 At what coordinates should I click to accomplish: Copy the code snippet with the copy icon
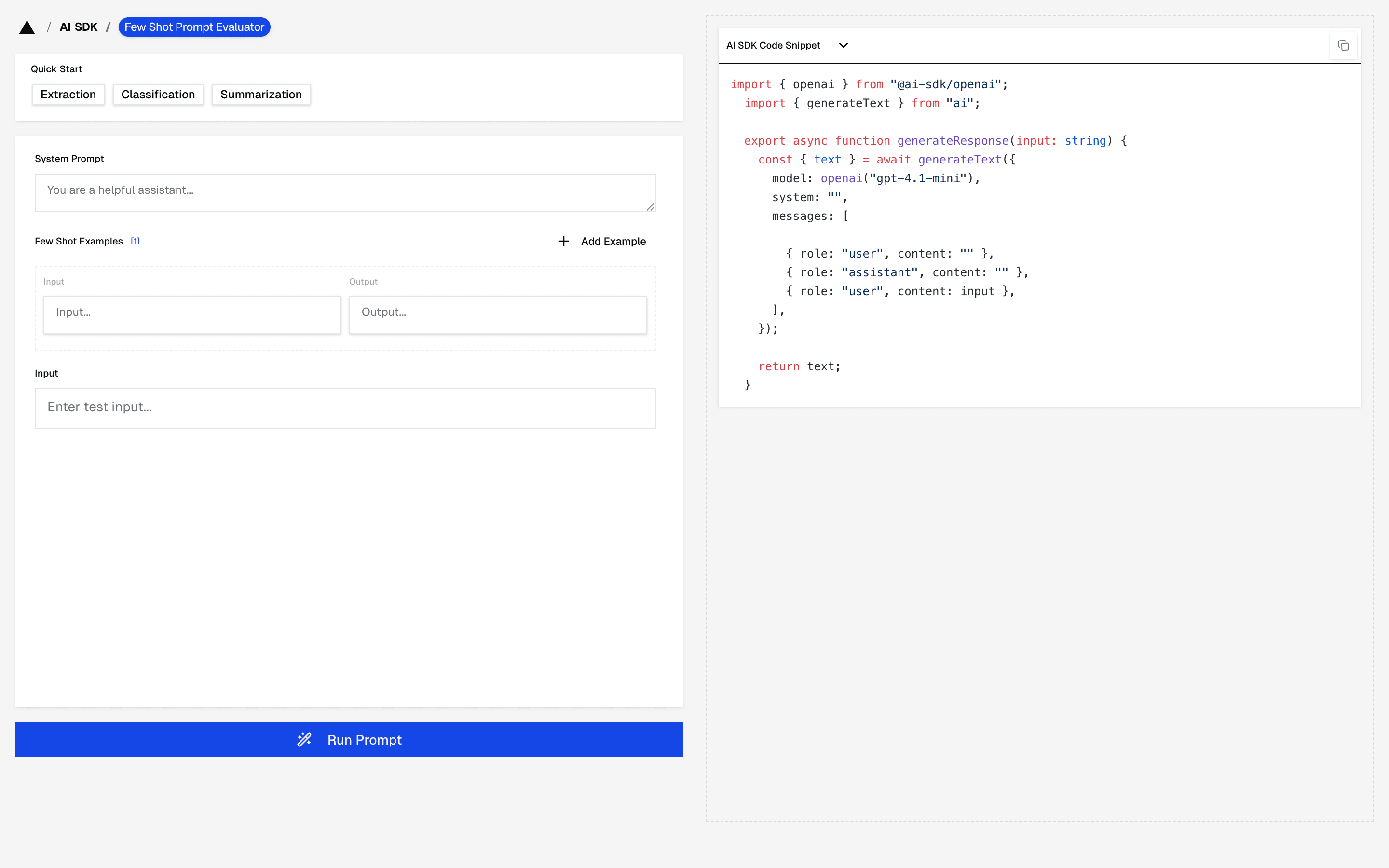pyautogui.click(x=1343, y=45)
